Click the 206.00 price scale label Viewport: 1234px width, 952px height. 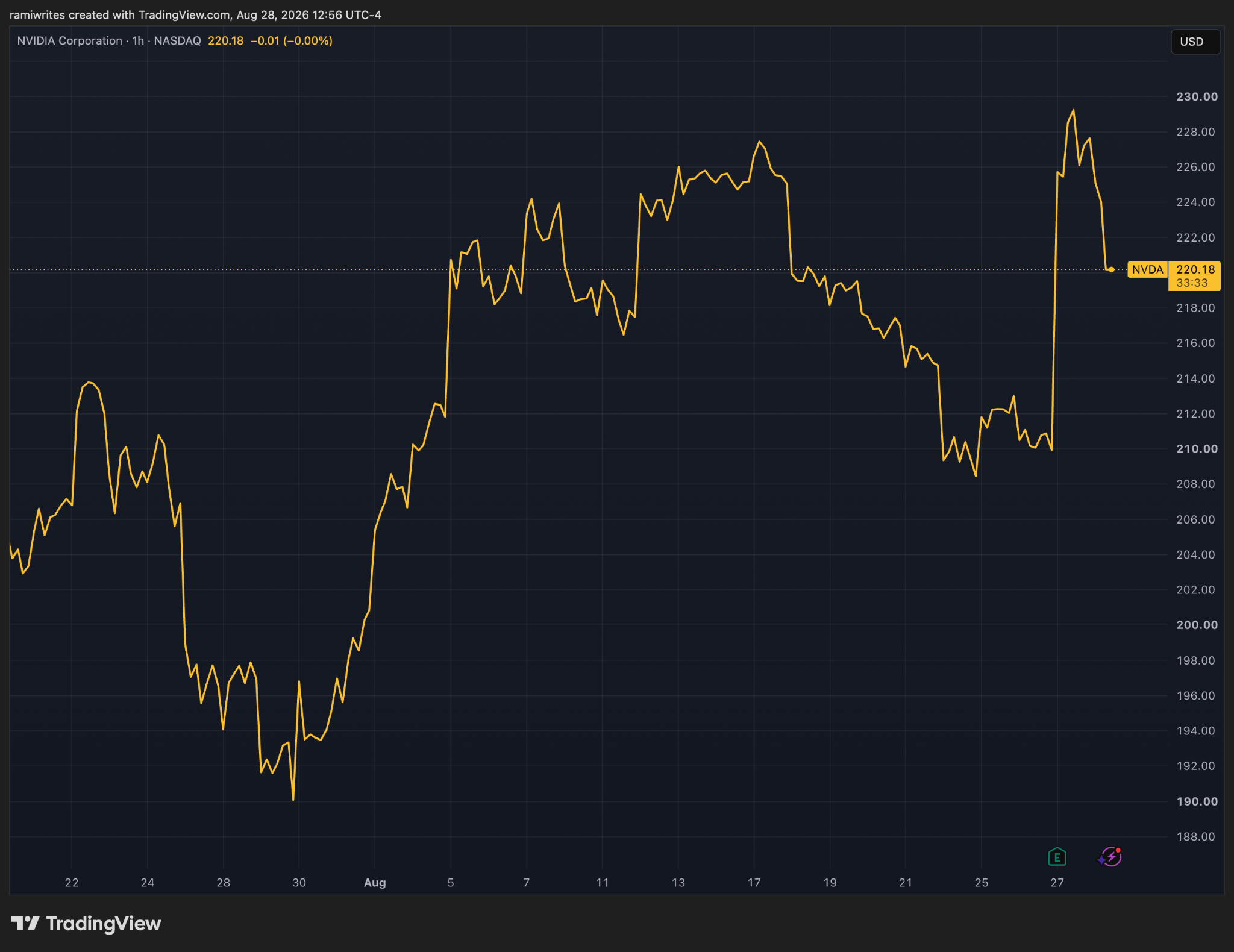coord(1195,519)
